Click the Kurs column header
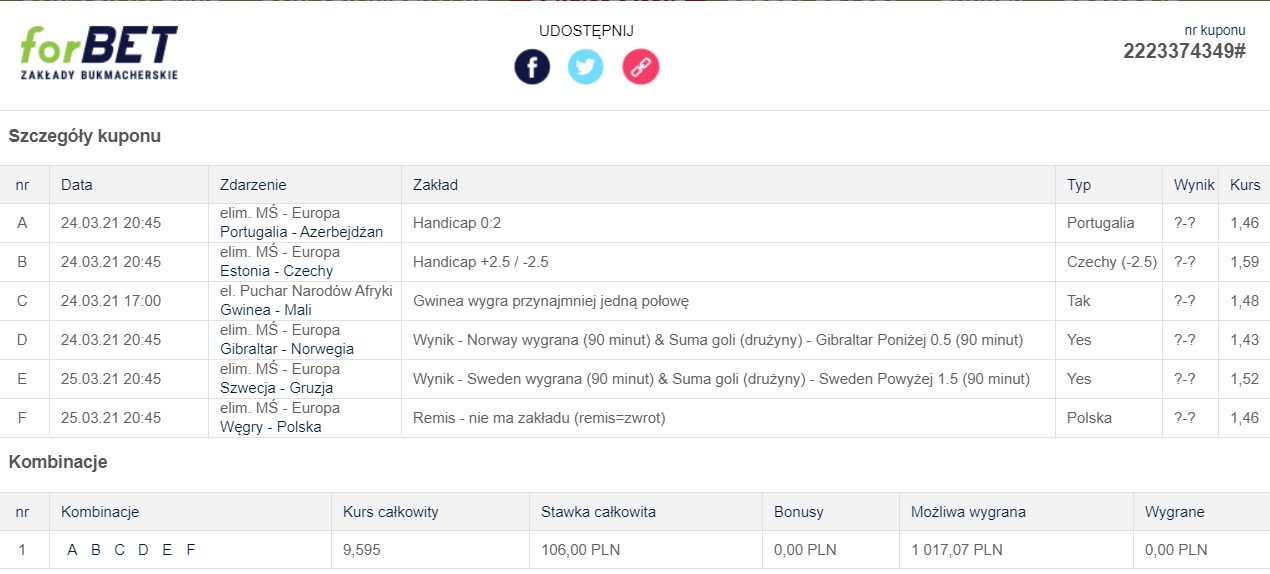The height and width of the screenshot is (574, 1270). click(x=1245, y=185)
